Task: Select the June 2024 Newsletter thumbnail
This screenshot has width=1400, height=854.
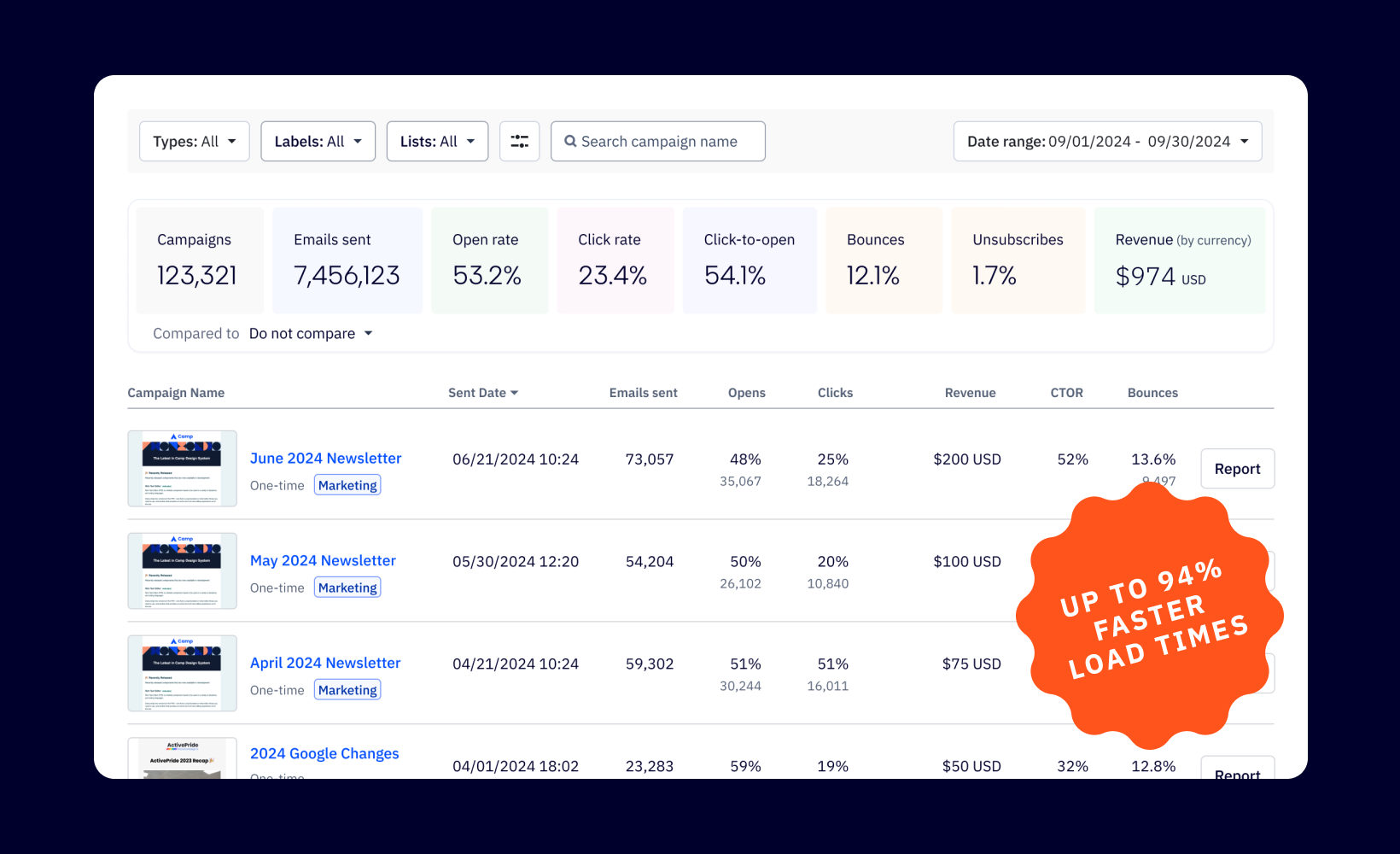Action: (182, 469)
